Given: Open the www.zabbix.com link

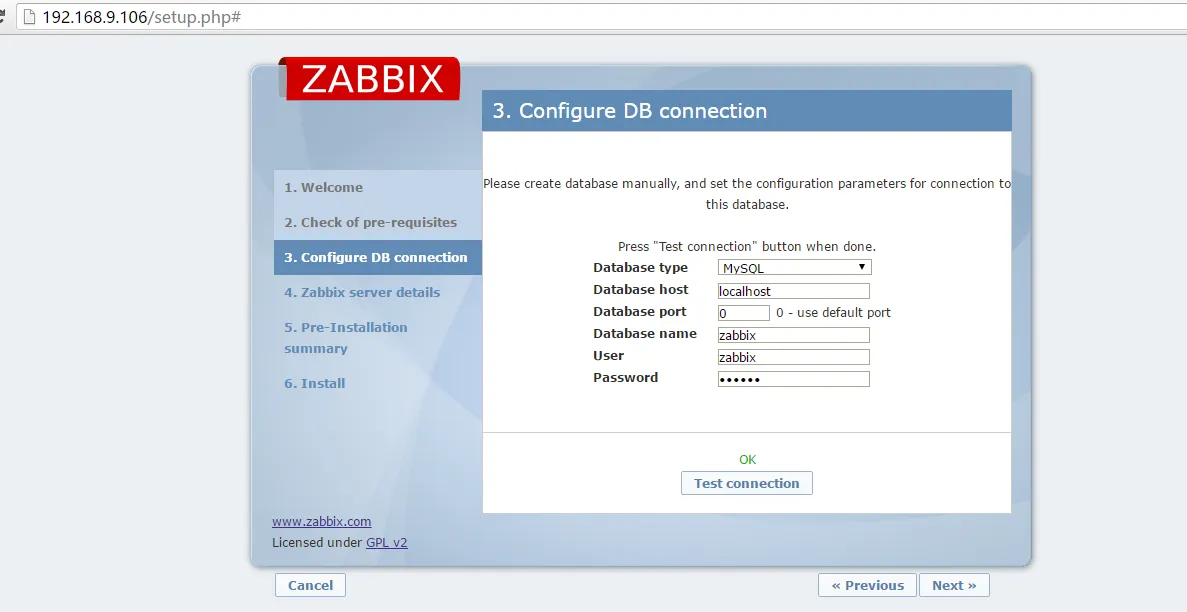Looking at the screenshot, I should click(322, 521).
